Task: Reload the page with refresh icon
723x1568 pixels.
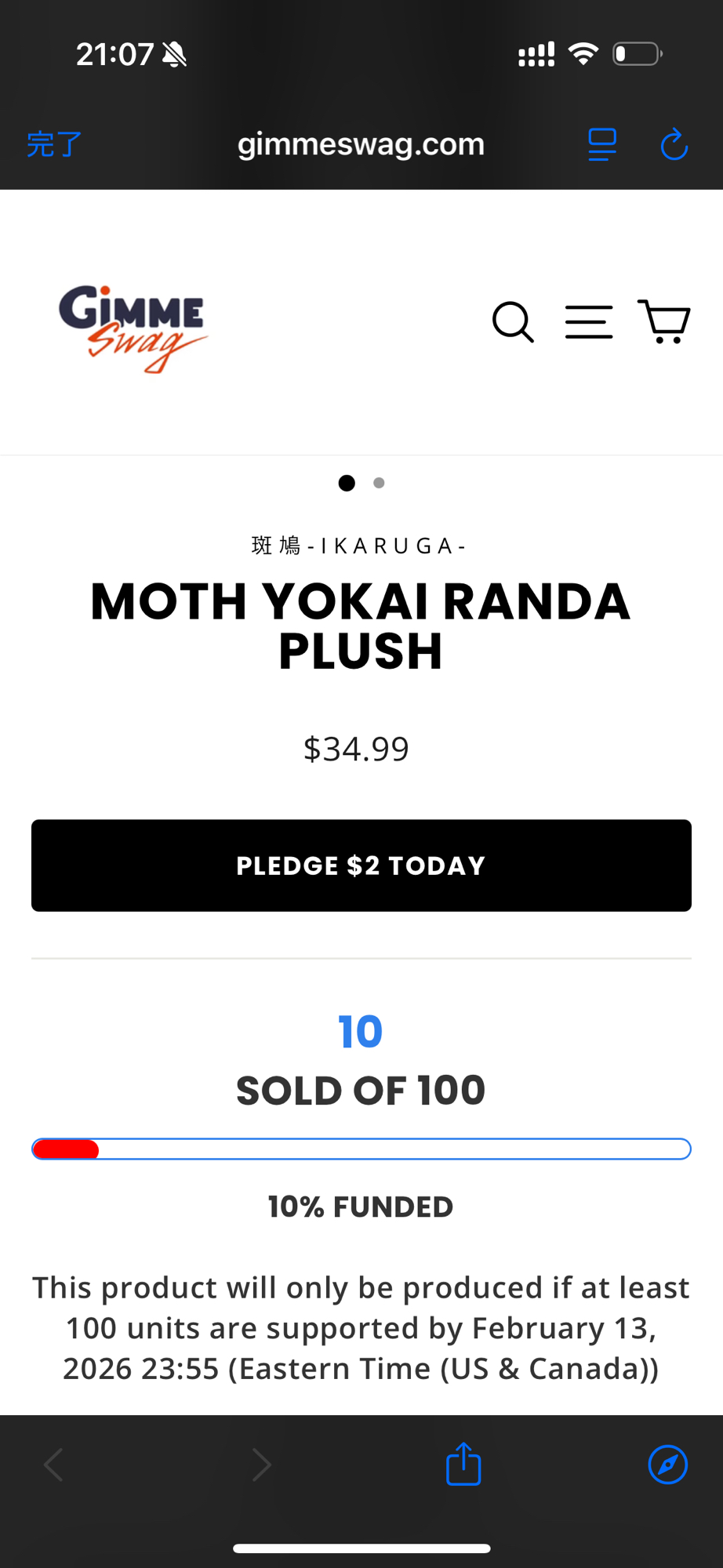Action: (x=674, y=145)
